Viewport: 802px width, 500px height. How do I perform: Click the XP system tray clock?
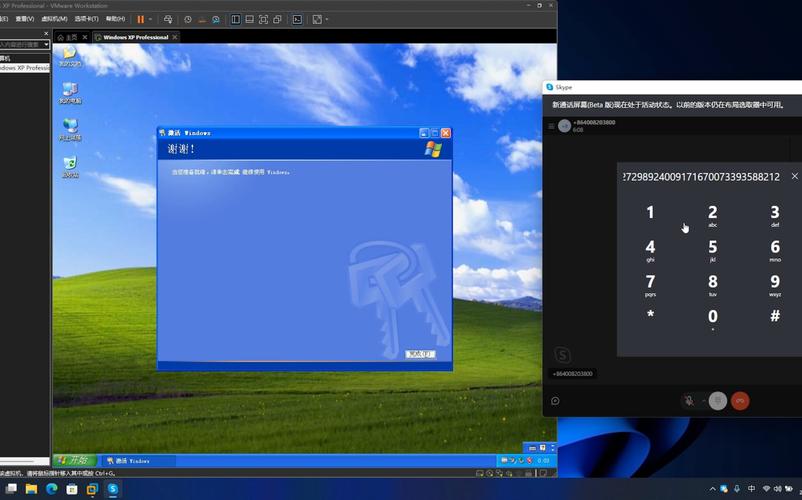click(x=543, y=461)
